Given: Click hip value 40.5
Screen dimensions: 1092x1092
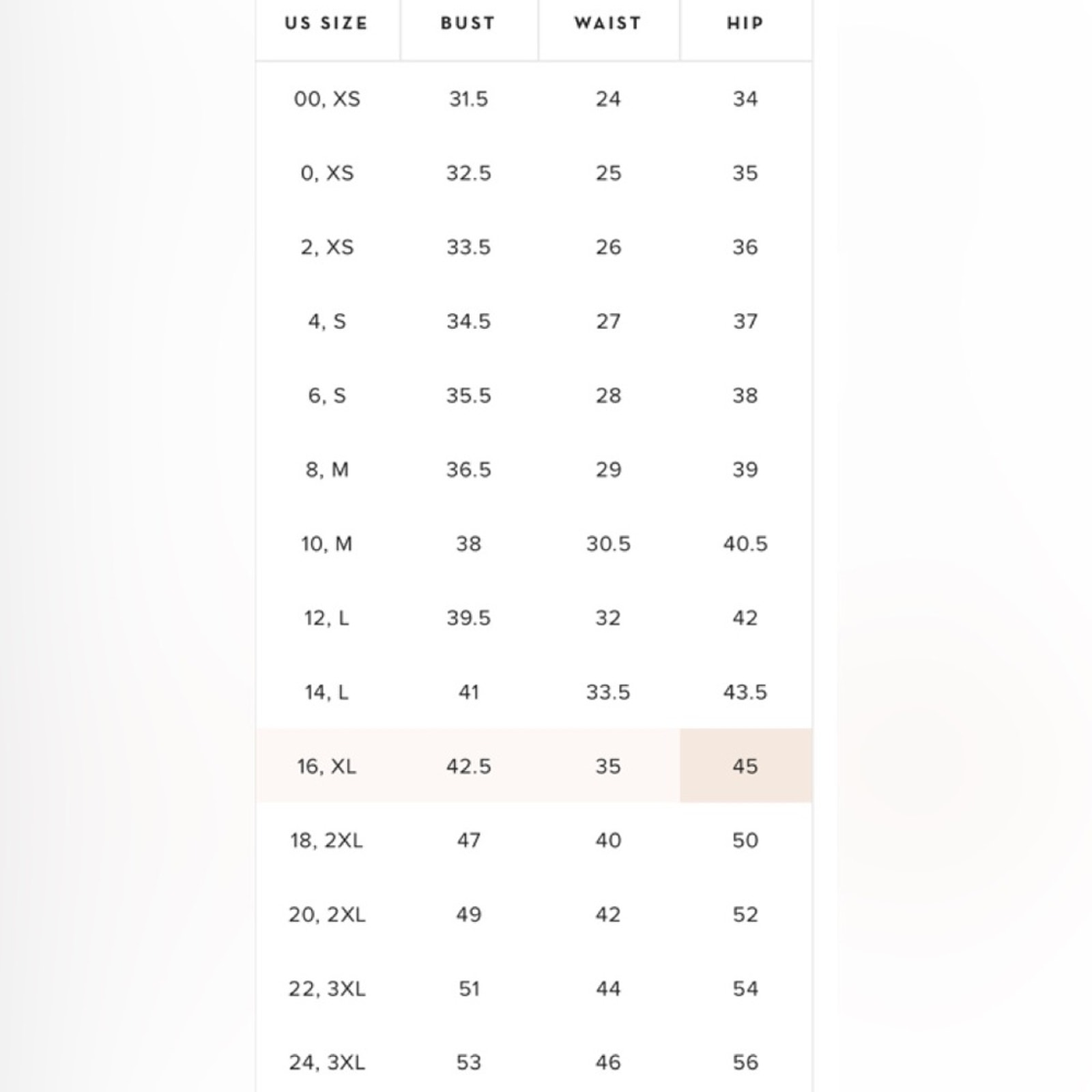Looking at the screenshot, I should coord(745,544).
